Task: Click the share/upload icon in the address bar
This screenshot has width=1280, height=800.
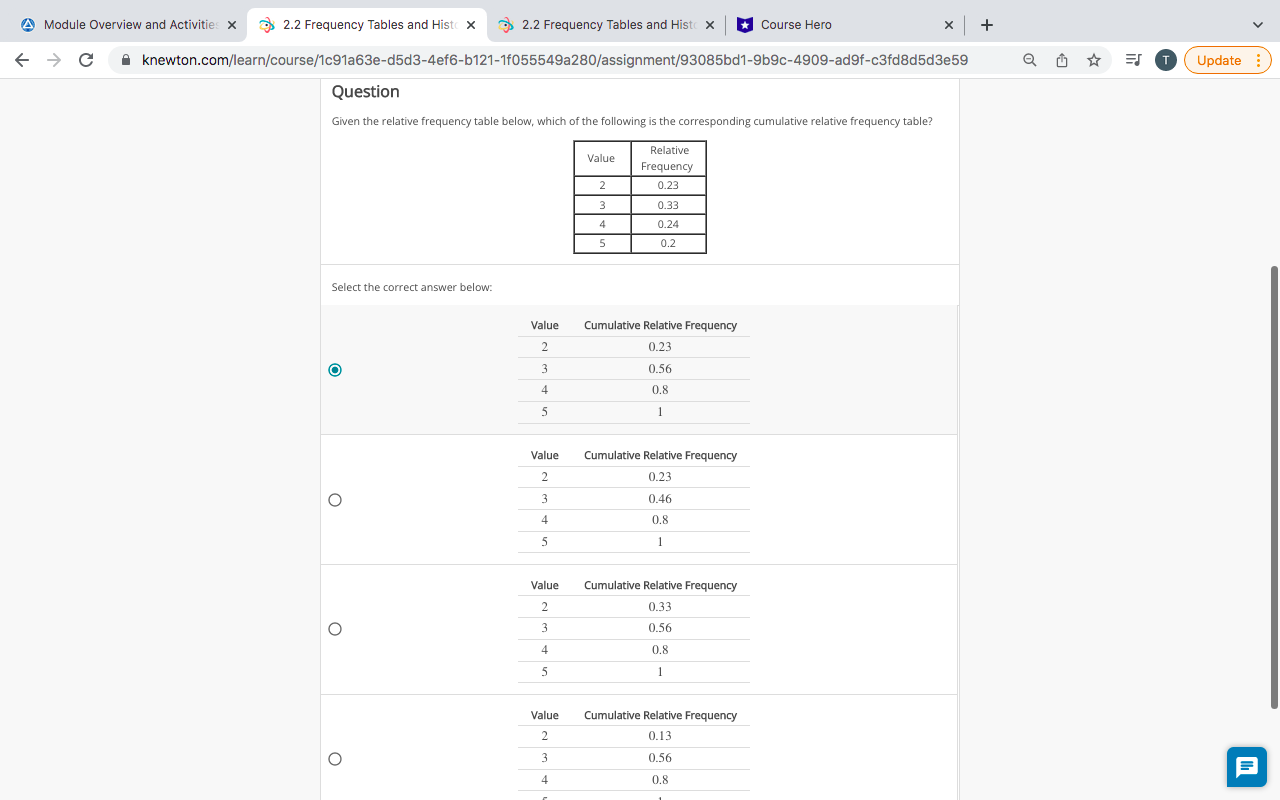Action: coord(1061,60)
